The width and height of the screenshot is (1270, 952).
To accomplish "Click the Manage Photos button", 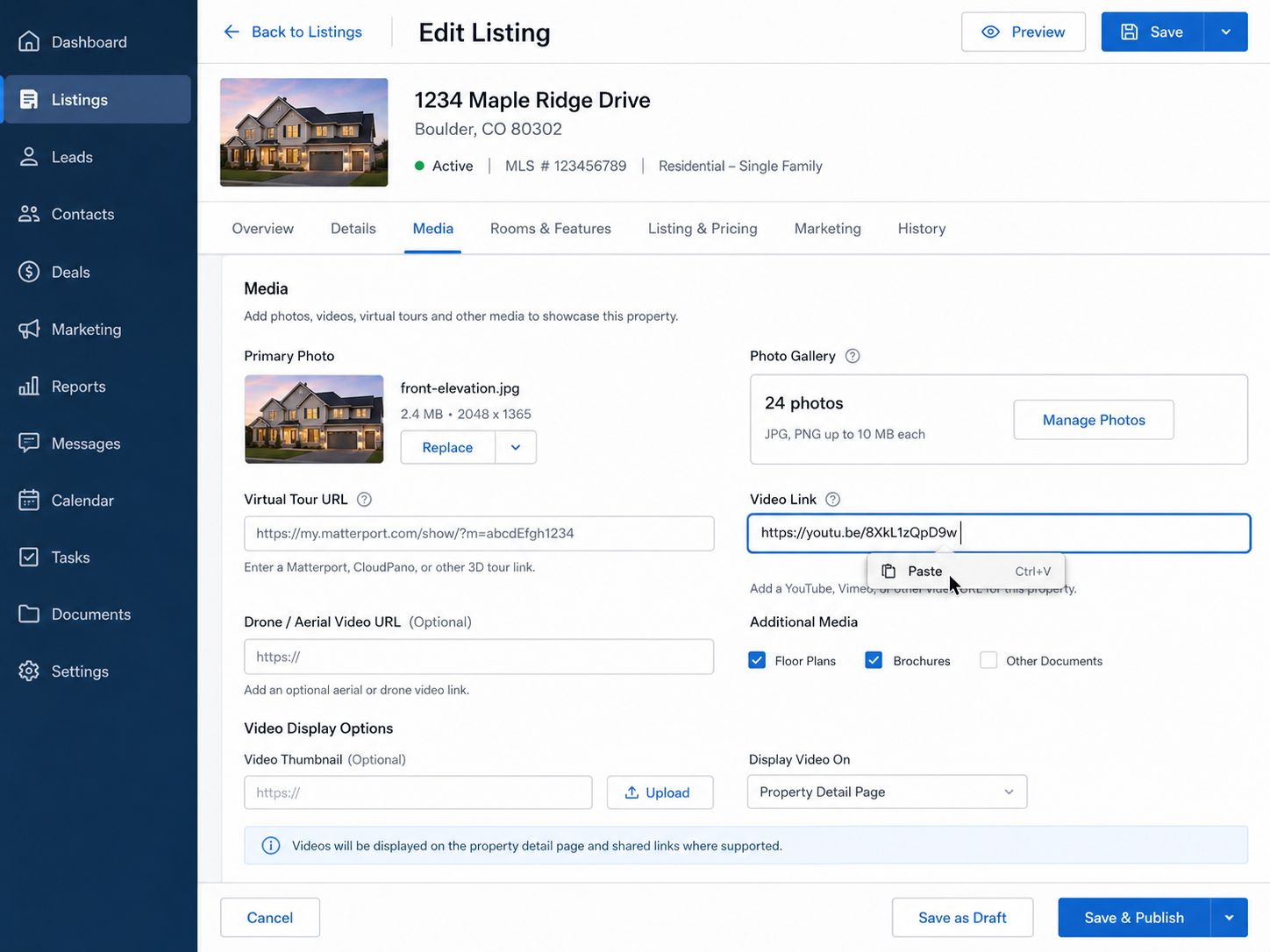I will click(1094, 420).
